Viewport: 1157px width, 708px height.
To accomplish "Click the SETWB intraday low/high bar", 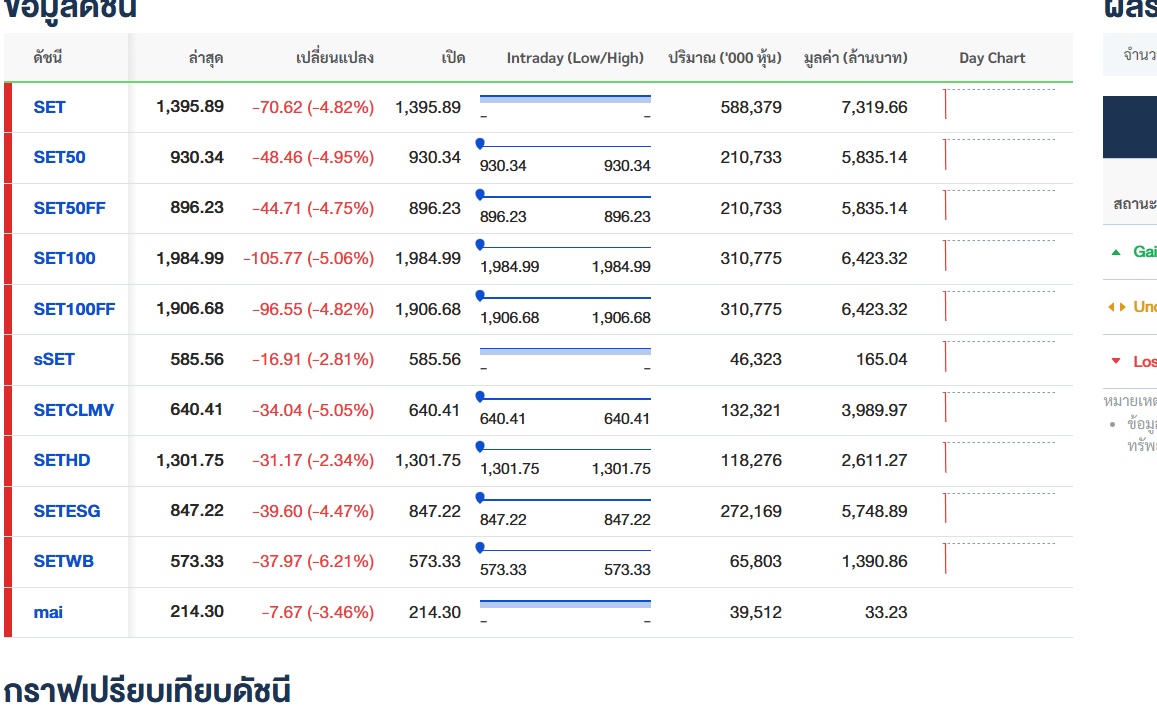I will [x=565, y=548].
